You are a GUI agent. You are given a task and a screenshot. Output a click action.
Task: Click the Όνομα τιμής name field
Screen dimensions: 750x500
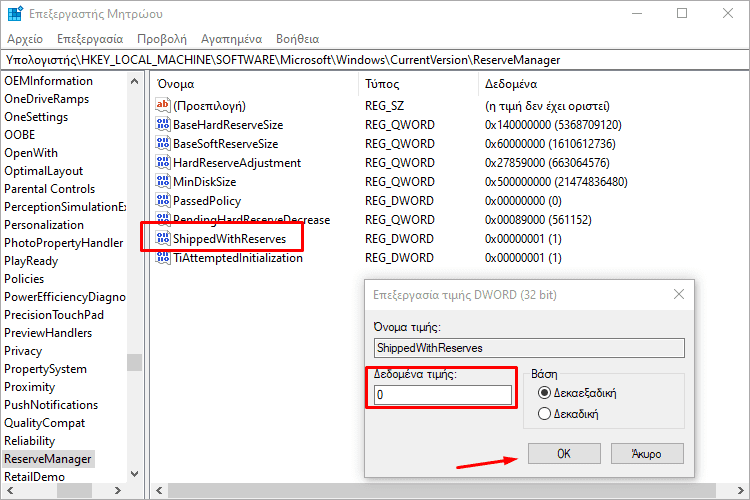pos(529,348)
